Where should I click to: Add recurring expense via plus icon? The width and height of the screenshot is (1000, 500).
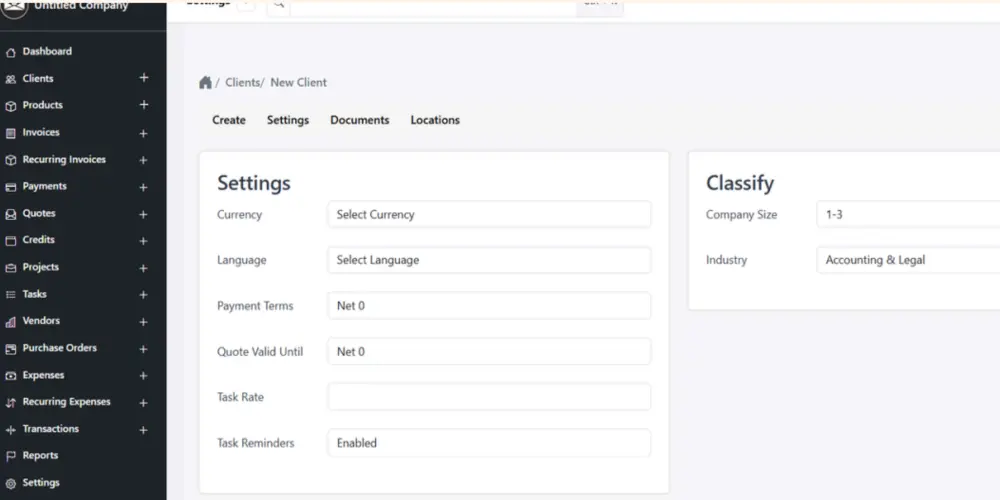143,403
